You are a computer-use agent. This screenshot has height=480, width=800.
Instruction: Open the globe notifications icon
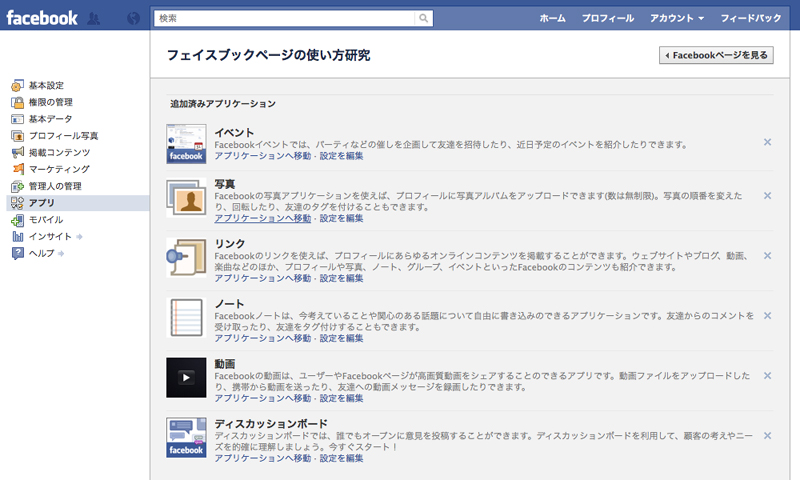pyautogui.click(x=133, y=19)
